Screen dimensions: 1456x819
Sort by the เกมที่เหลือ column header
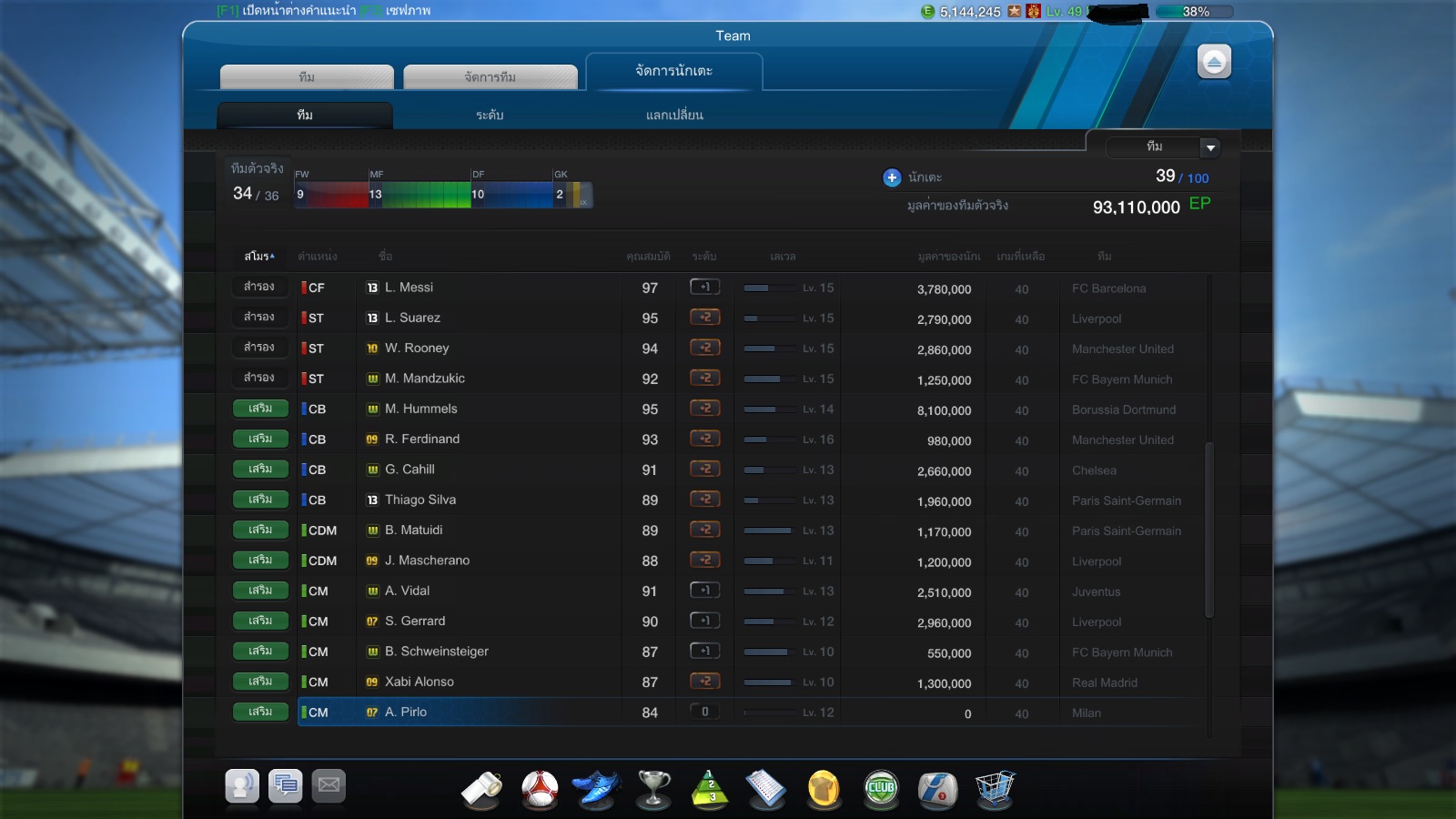click(x=1021, y=257)
